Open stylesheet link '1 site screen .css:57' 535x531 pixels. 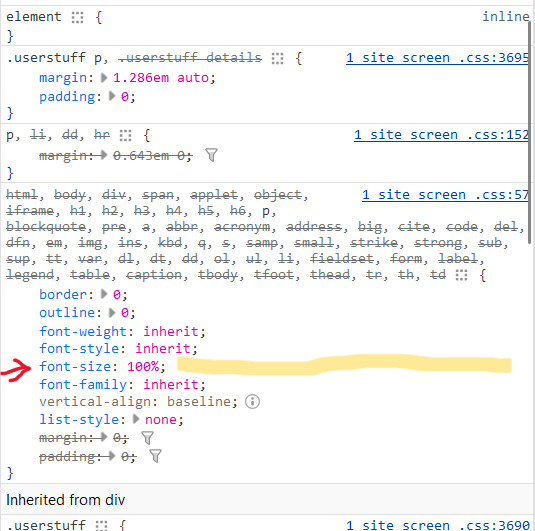[x=446, y=195]
